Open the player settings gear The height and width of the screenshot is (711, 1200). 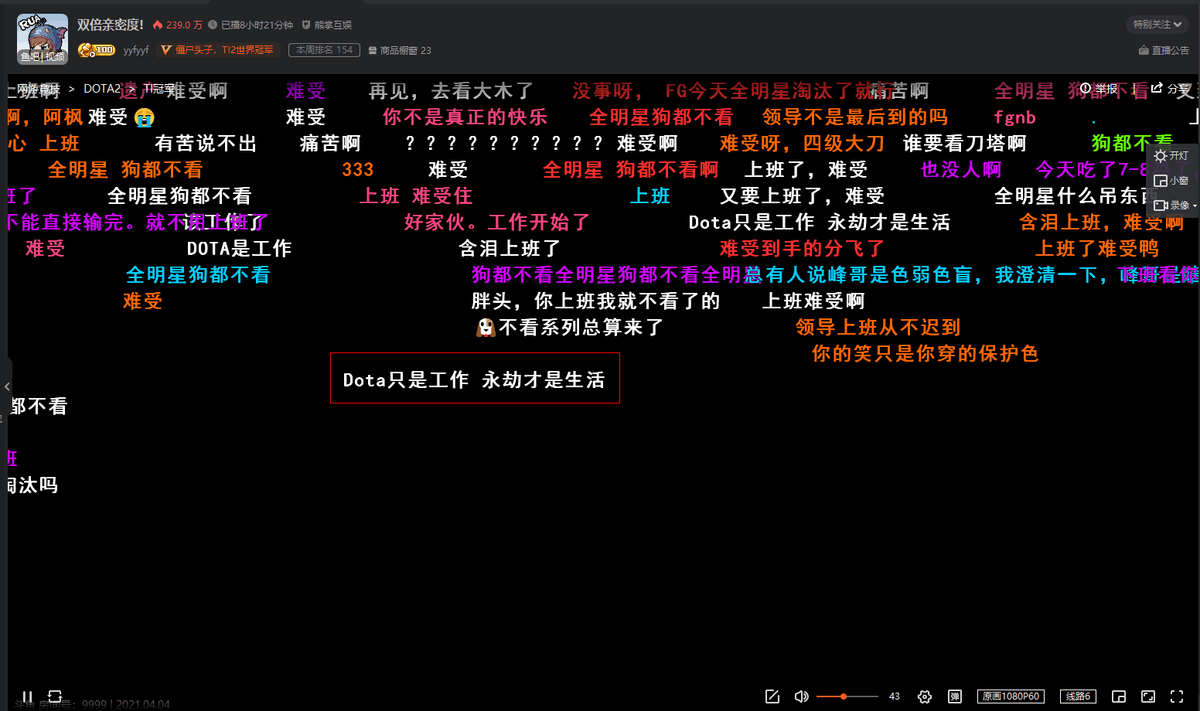[x=925, y=696]
